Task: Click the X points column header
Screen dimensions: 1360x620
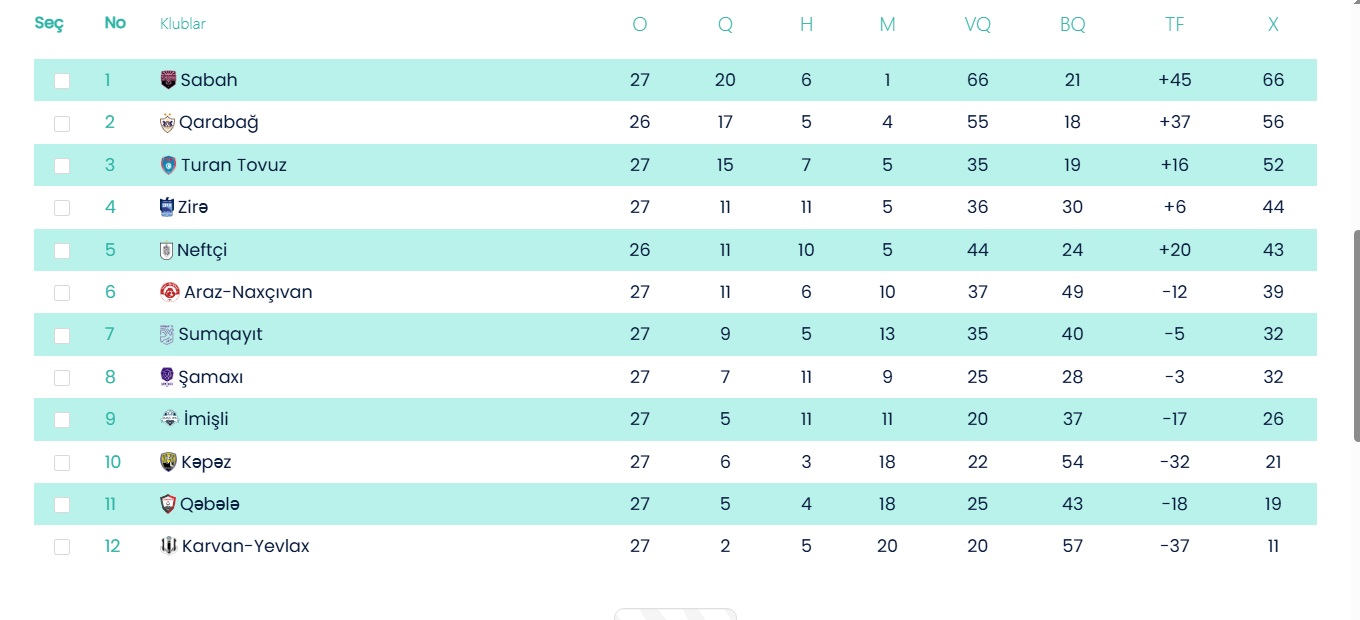Action: click(x=1273, y=25)
